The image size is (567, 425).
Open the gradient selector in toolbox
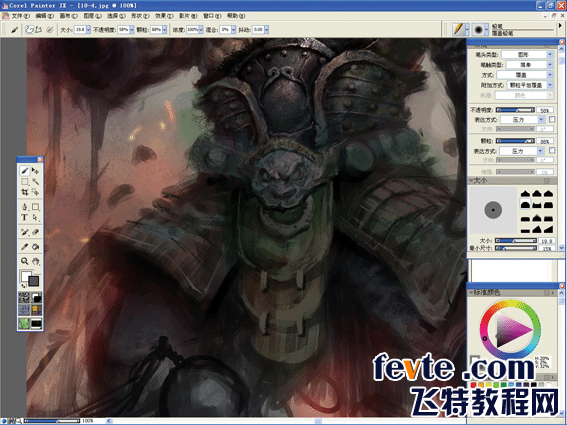pos(37,298)
